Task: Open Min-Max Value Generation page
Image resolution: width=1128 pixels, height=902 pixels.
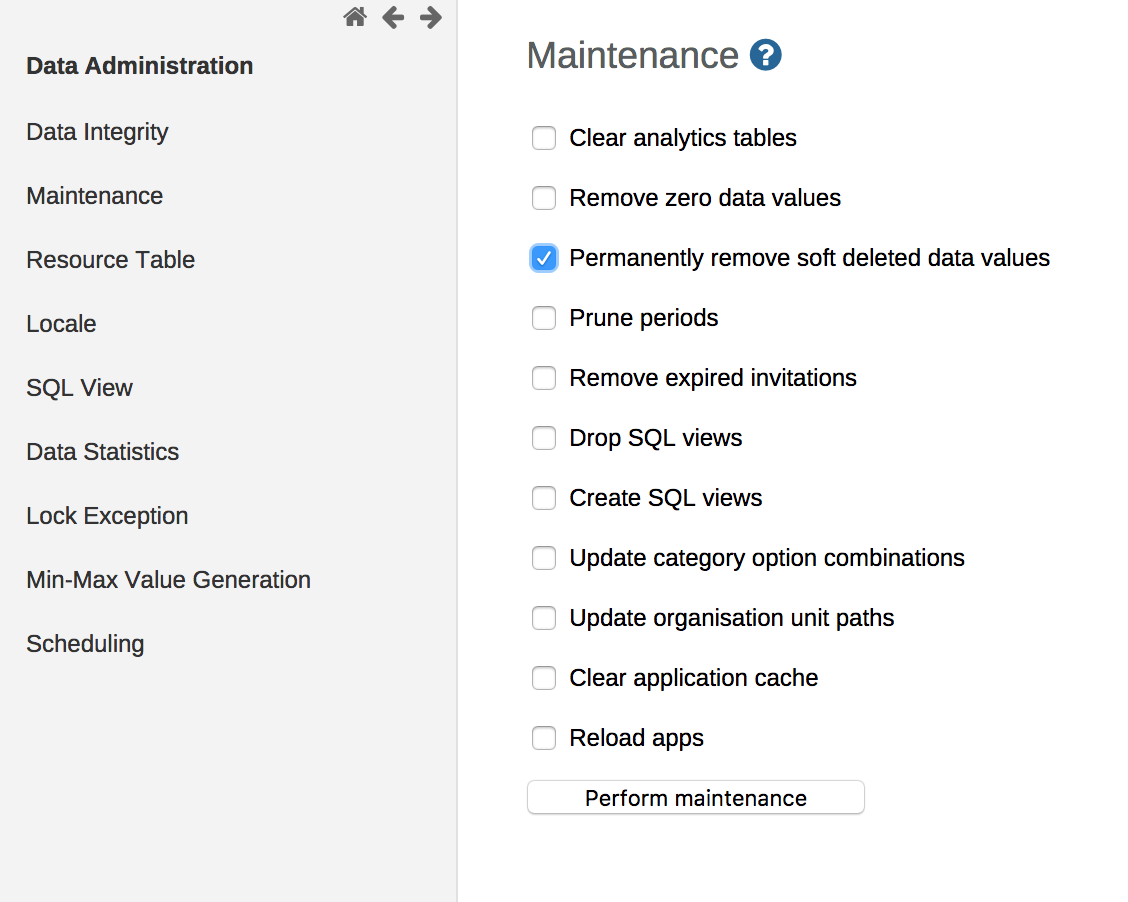Action: click(x=168, y=580)
